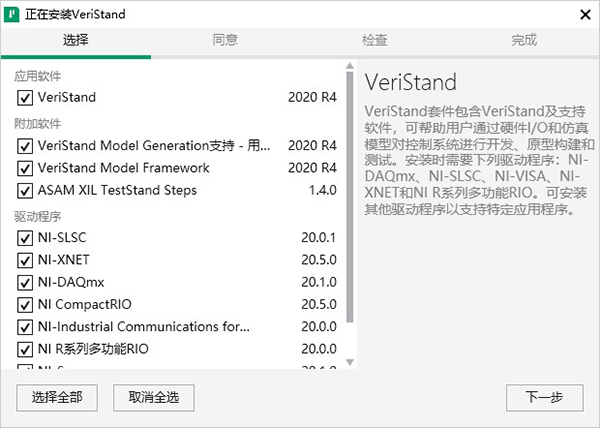Toggle NI R系列多功能RIO checkbox
This screenshot has width=600, height=428.
tap(25, 349)
